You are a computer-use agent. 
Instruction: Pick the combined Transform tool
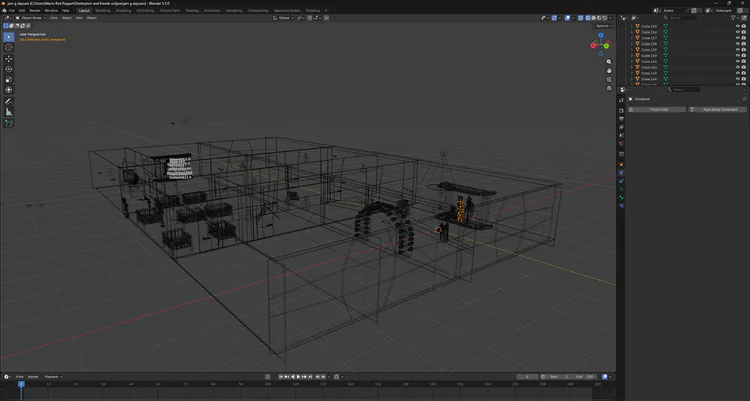9,89
